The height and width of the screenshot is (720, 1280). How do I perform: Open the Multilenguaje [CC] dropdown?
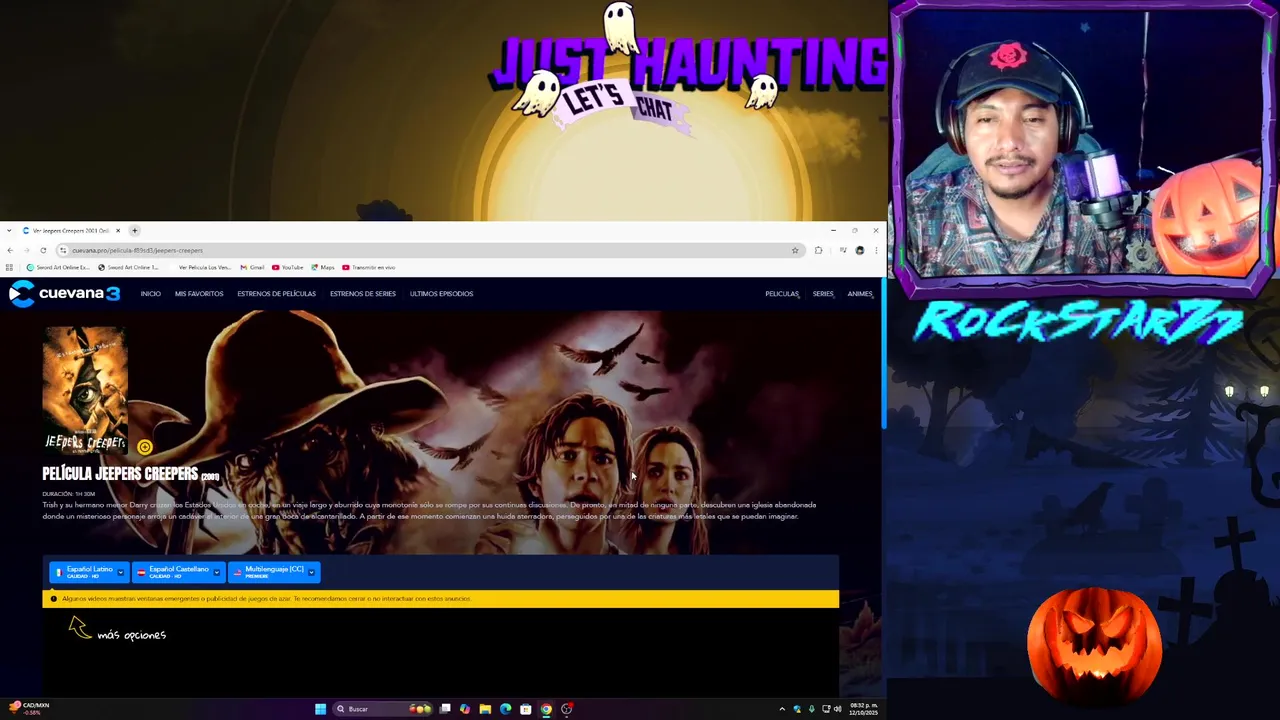[274, 572]
